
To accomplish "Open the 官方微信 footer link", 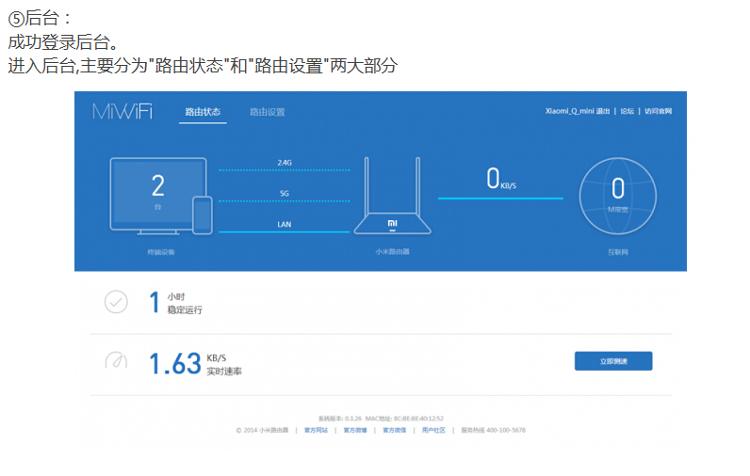I will click(394, 430).
